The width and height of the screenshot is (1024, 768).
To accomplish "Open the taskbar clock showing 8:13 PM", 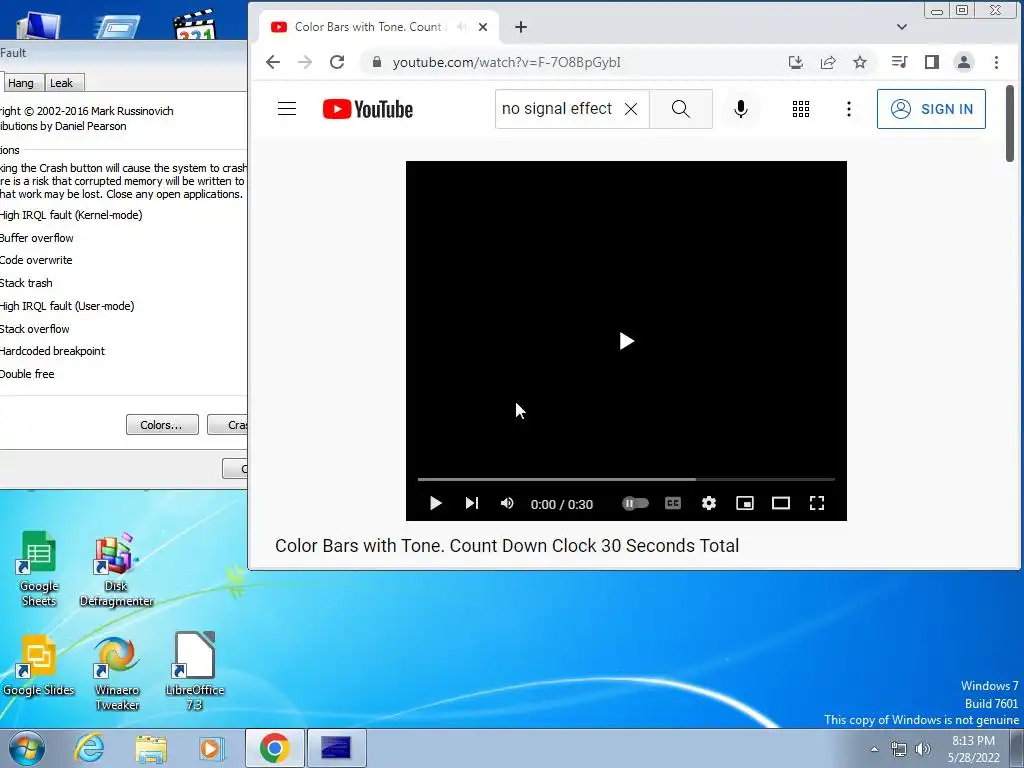I will (973, 749).
